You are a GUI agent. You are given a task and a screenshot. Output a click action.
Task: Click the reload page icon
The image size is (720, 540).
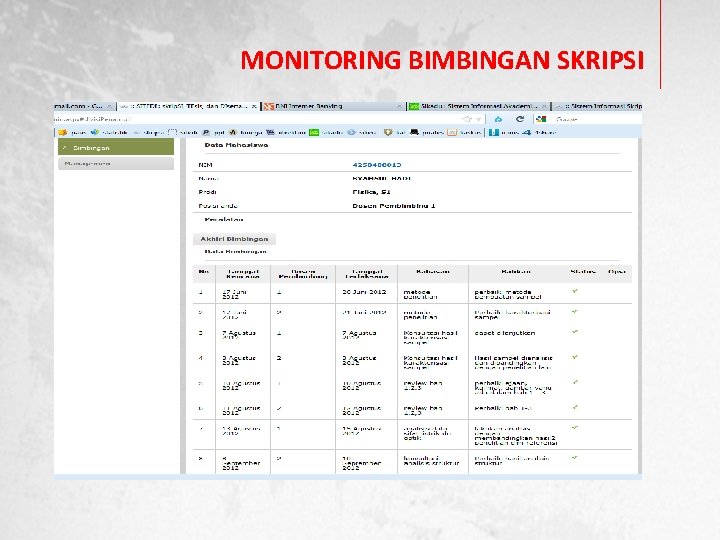[520, 119]
